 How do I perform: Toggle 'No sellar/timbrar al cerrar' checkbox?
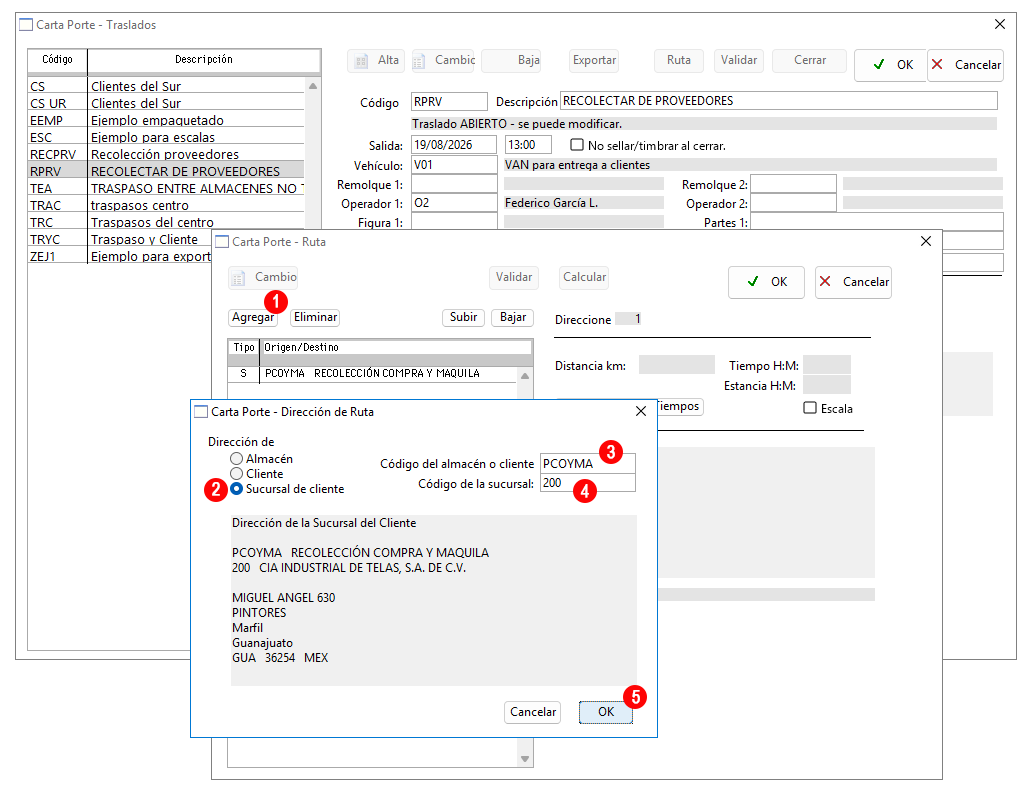click(x=577, y=145)
